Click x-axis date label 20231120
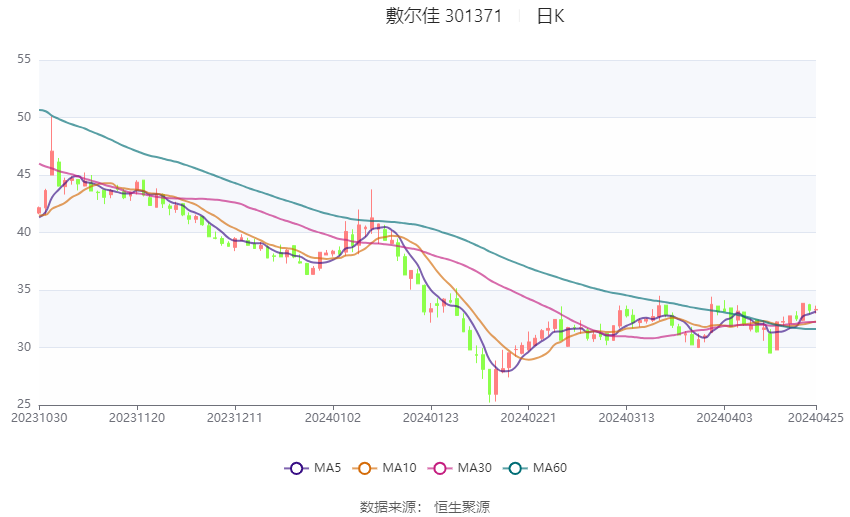 pyautogui.click(x=137, y=418)
